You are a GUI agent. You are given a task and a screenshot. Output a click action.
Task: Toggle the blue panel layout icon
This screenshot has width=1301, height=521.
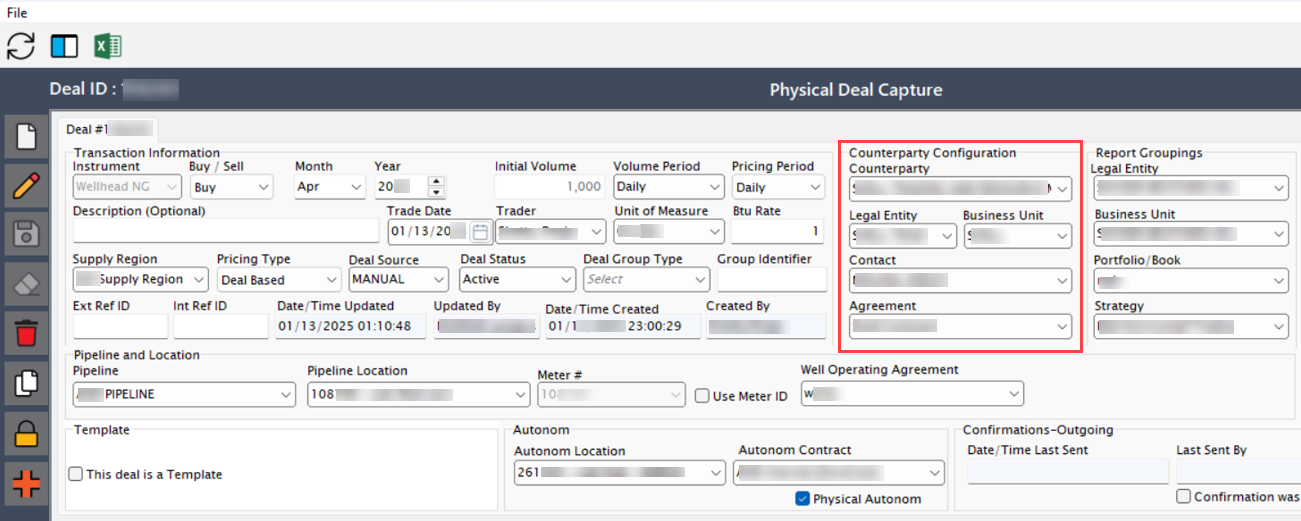(64, 46)
